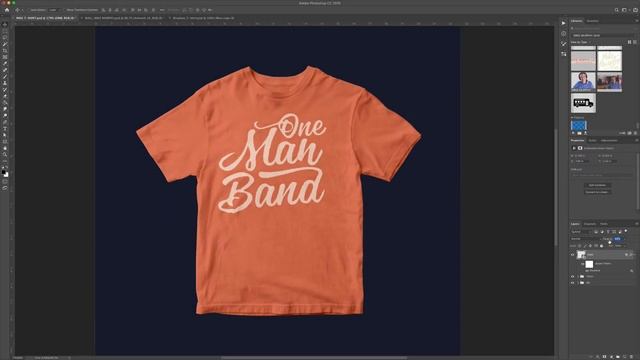Image resolution: width=640 pixels, height=360 pixels.
Task: Select the Hand tool
Action: (x=5, y=148)
